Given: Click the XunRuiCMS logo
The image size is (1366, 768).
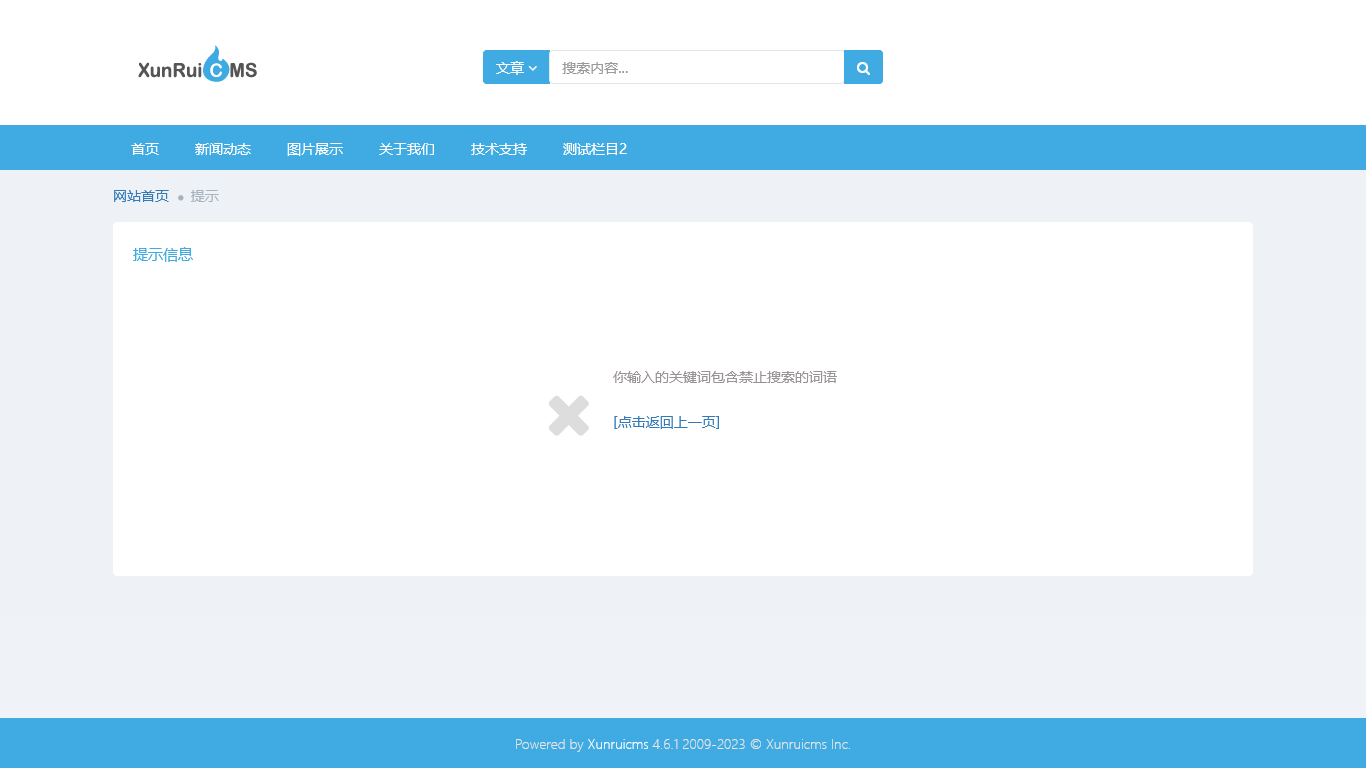Looking at the screenshot, I should 197,65.
